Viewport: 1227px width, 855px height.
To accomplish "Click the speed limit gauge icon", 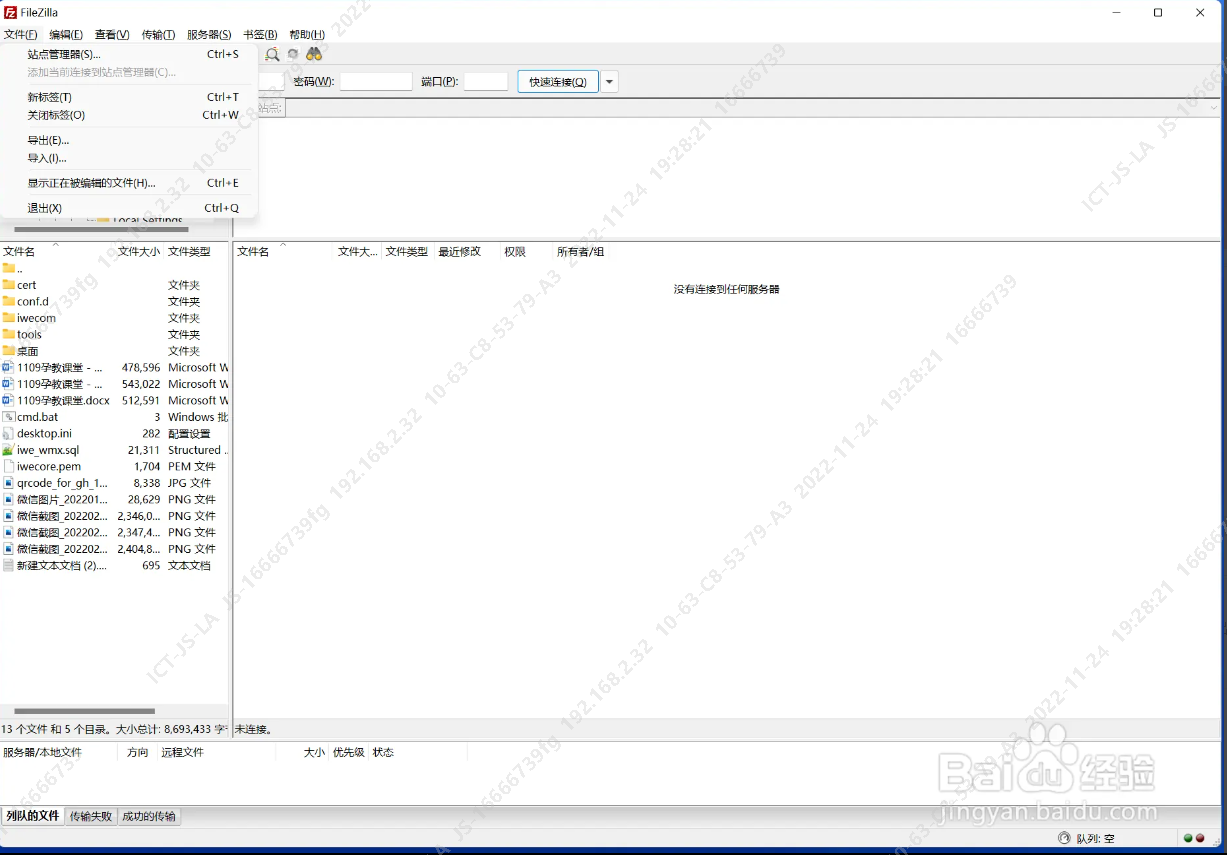I will coord(1064,838).
